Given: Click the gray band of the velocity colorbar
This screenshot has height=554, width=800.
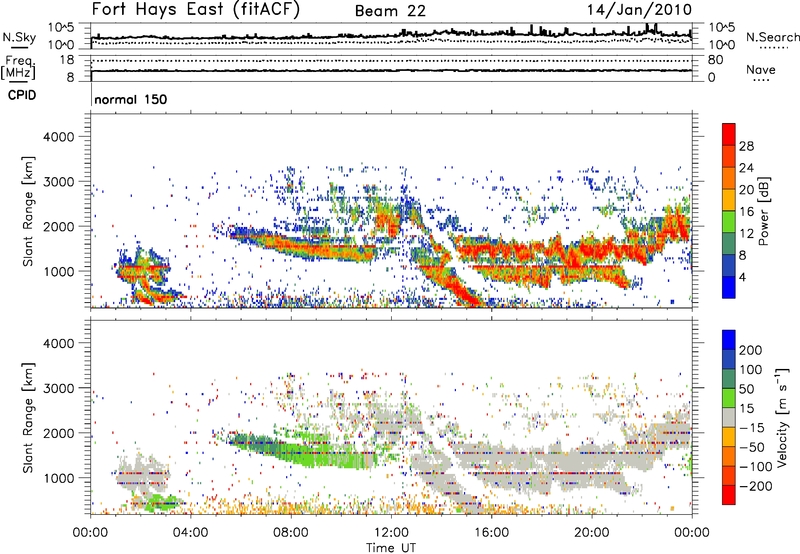Looking at the screenshot, I should [729, 417].
